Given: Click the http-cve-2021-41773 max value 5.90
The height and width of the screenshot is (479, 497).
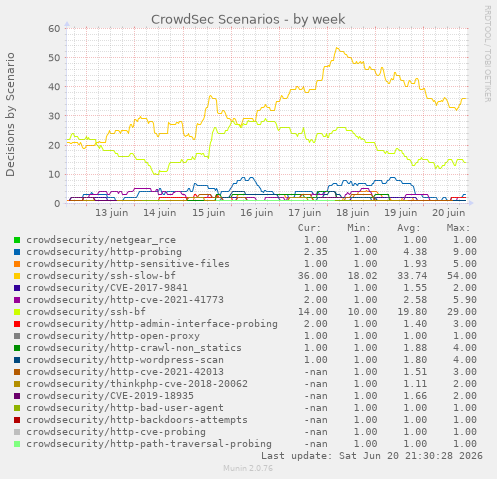Looking at the screenshot, I should click(x=465, y=300).
